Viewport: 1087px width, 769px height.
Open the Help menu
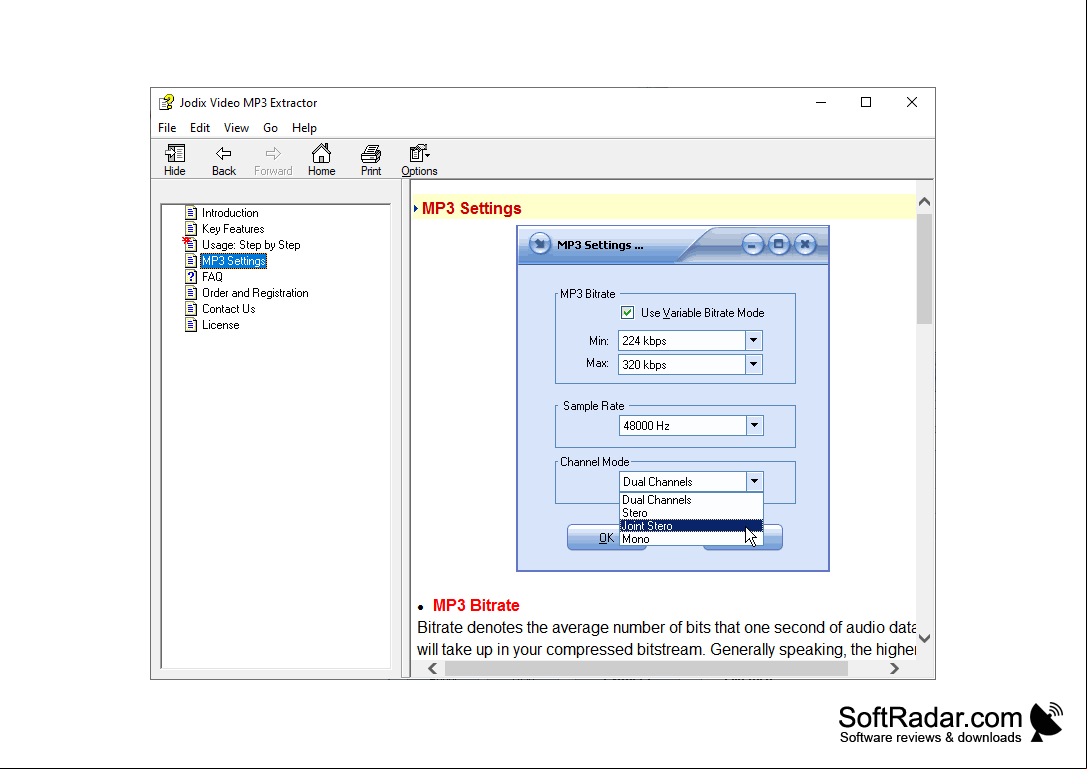tap(304, 128)
